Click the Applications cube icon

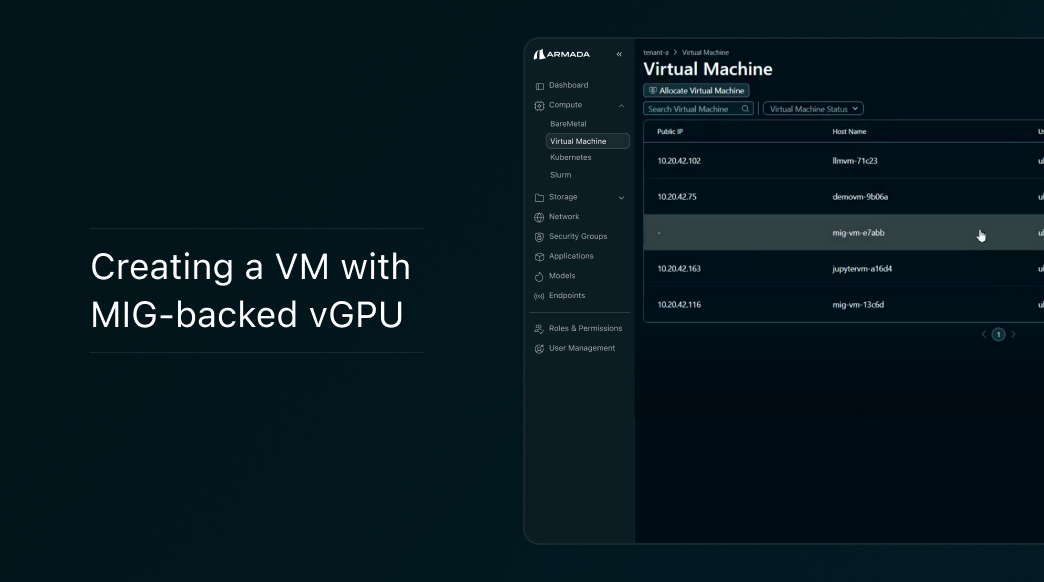pos(539,256)
